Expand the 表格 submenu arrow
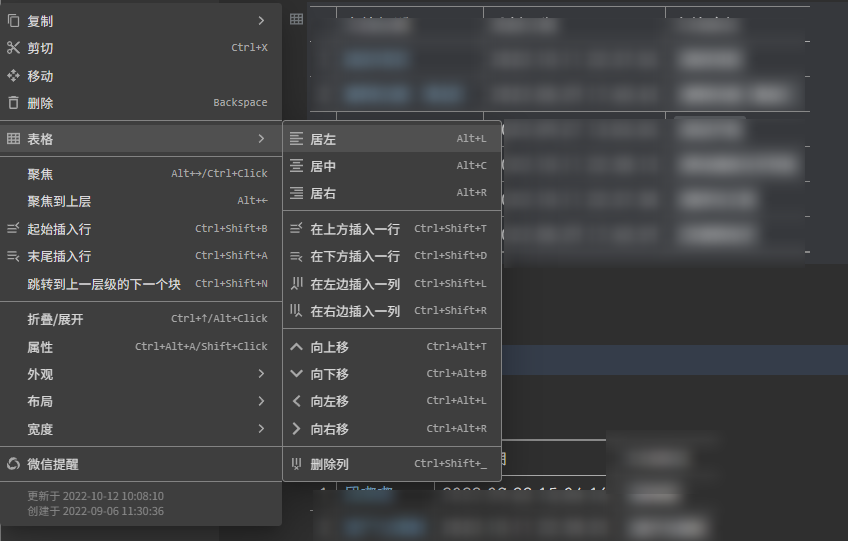This screenshot has width=848, height=541. point(261,138)
